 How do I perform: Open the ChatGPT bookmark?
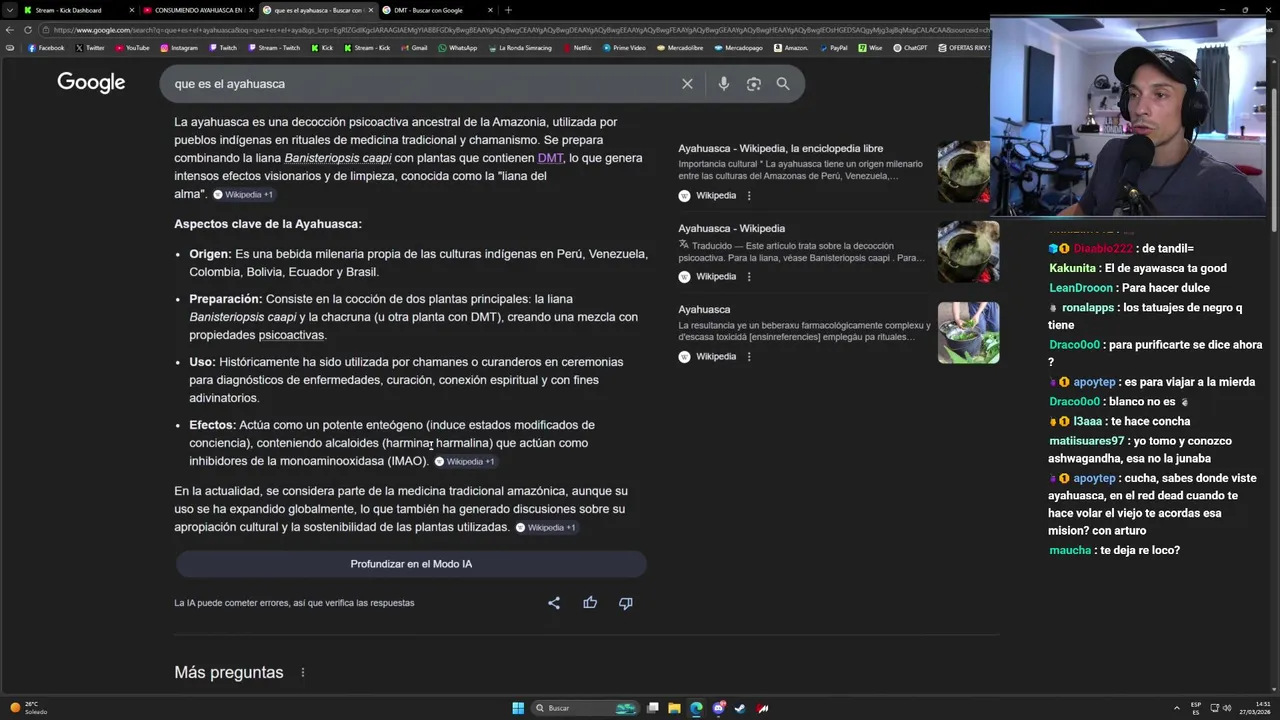911,48
